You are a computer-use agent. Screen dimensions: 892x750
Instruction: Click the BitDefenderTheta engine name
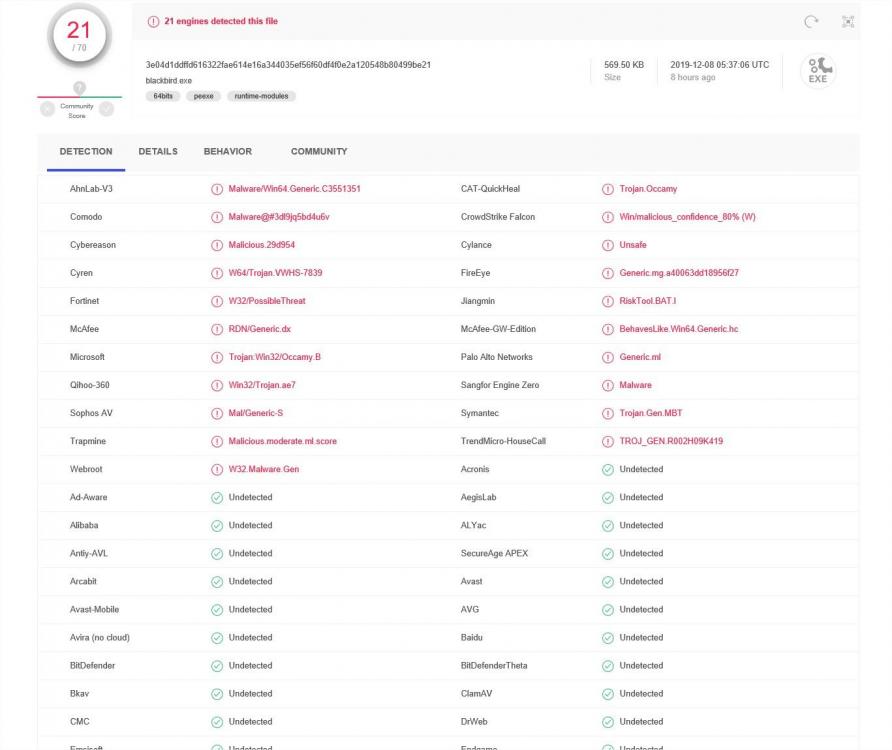(494, 665)
